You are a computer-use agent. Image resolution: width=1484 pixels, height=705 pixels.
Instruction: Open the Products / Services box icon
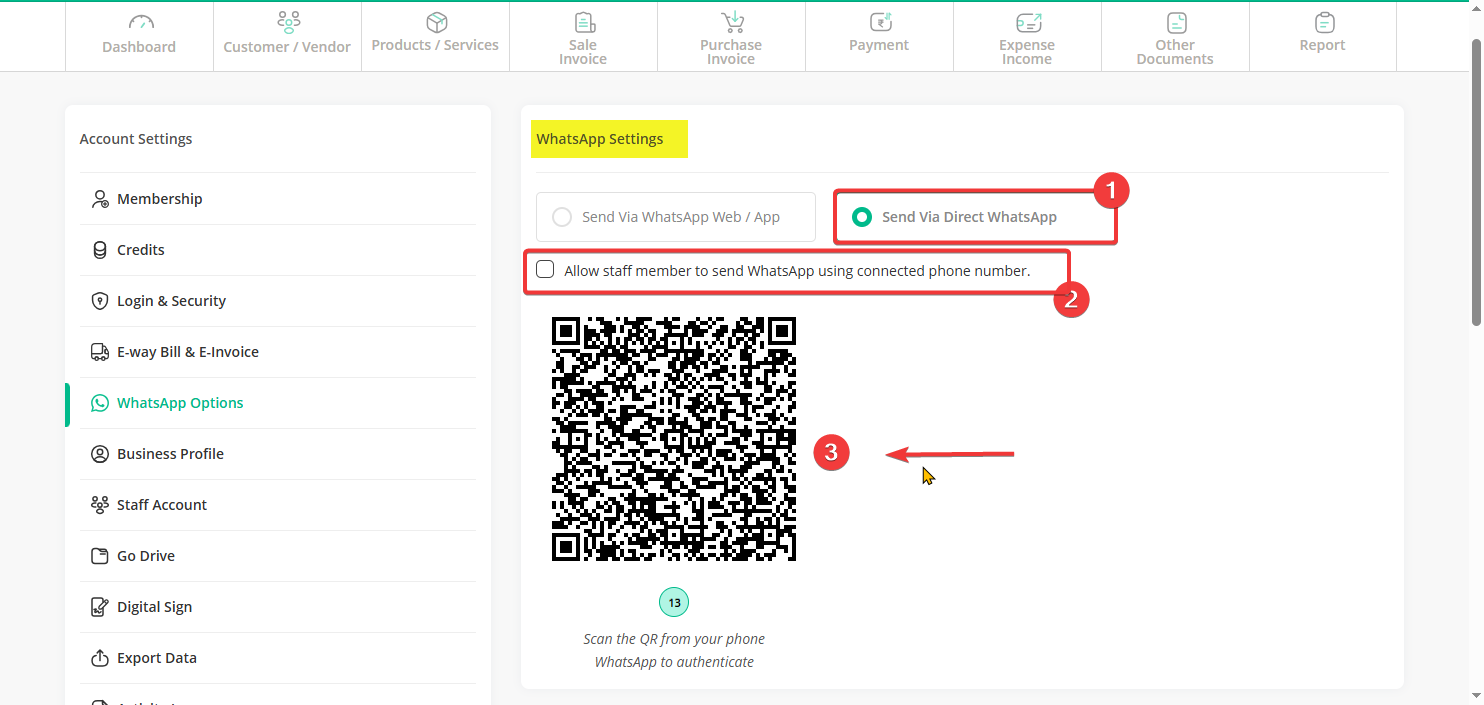(x=436, y=22)
